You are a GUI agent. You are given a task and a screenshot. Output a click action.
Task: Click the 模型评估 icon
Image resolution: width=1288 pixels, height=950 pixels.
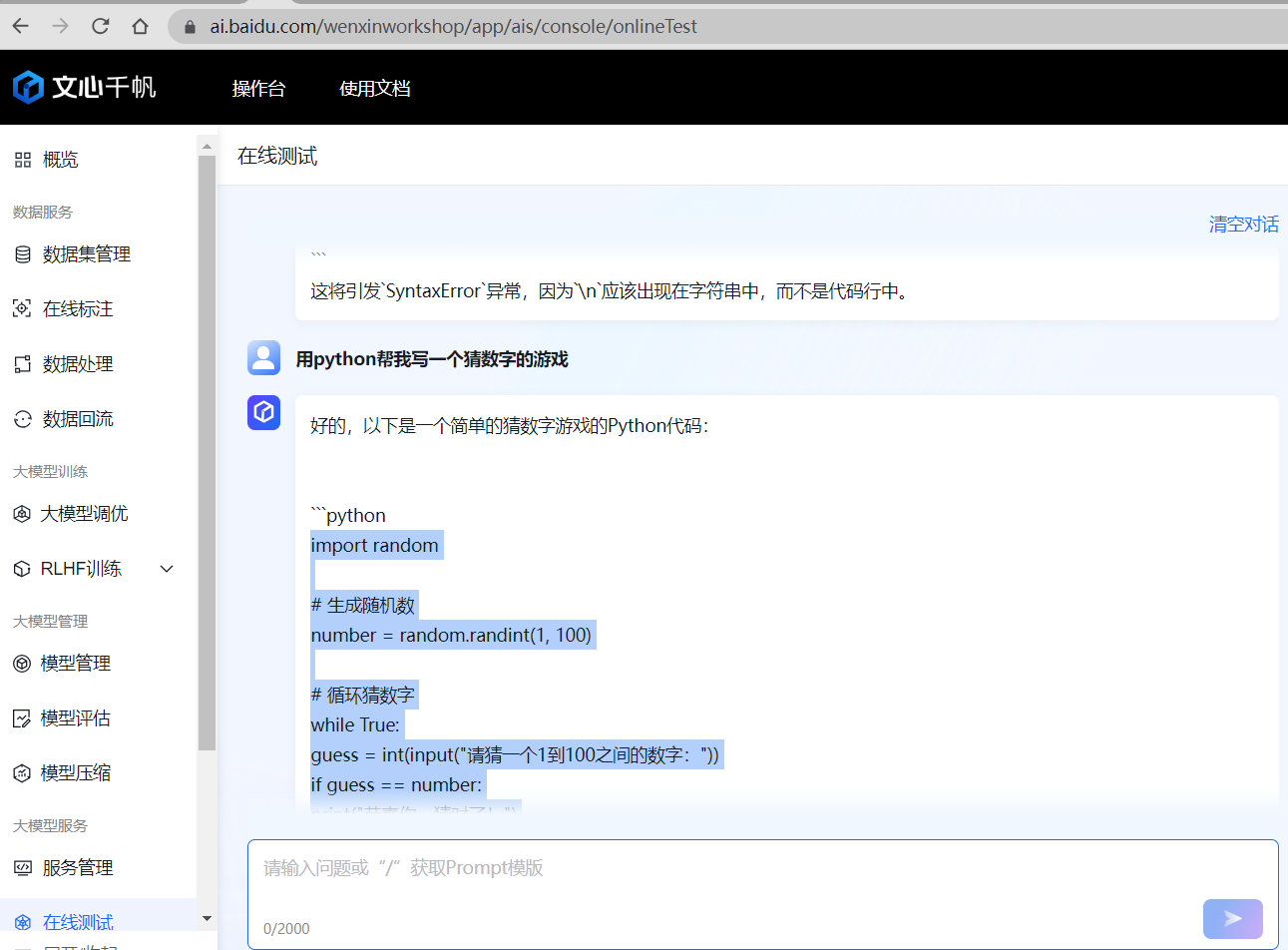point(22,718)
